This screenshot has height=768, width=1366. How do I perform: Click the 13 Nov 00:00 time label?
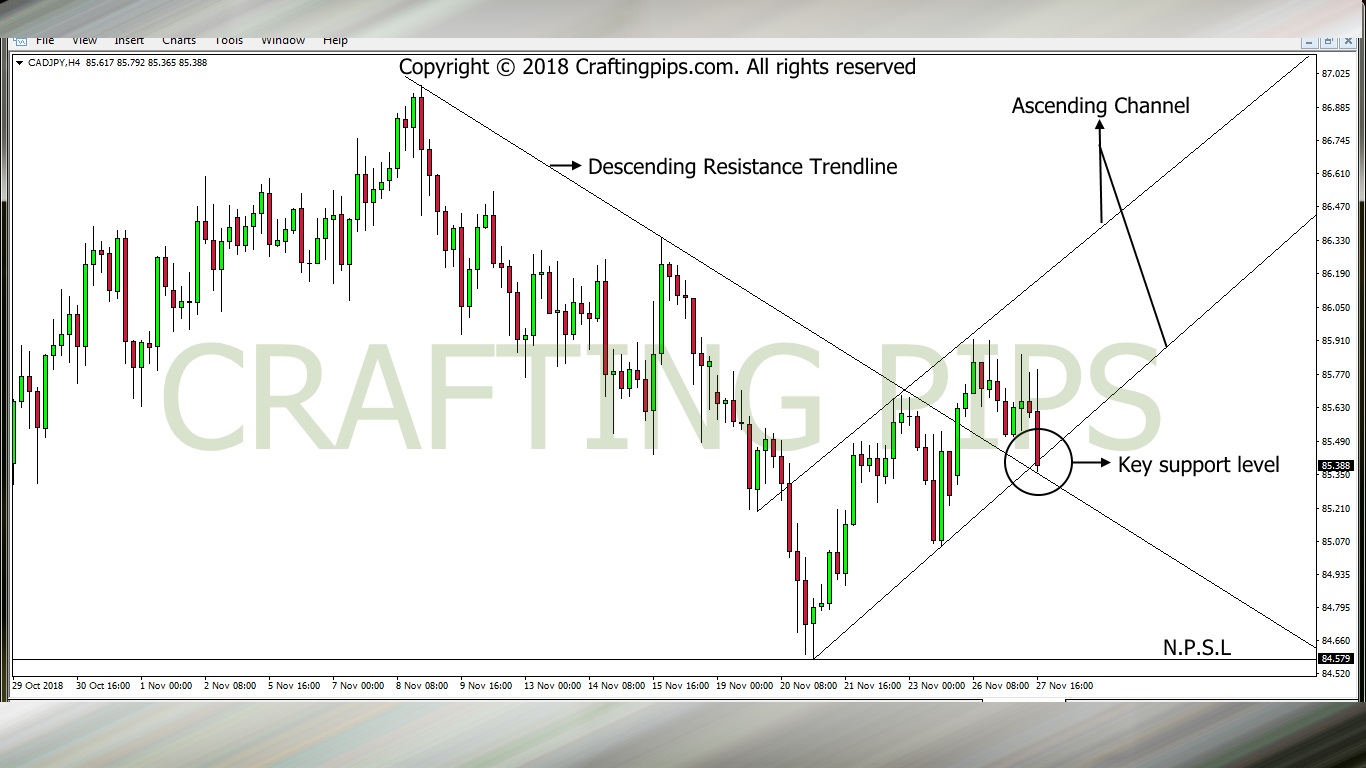[x=553, y=686]
